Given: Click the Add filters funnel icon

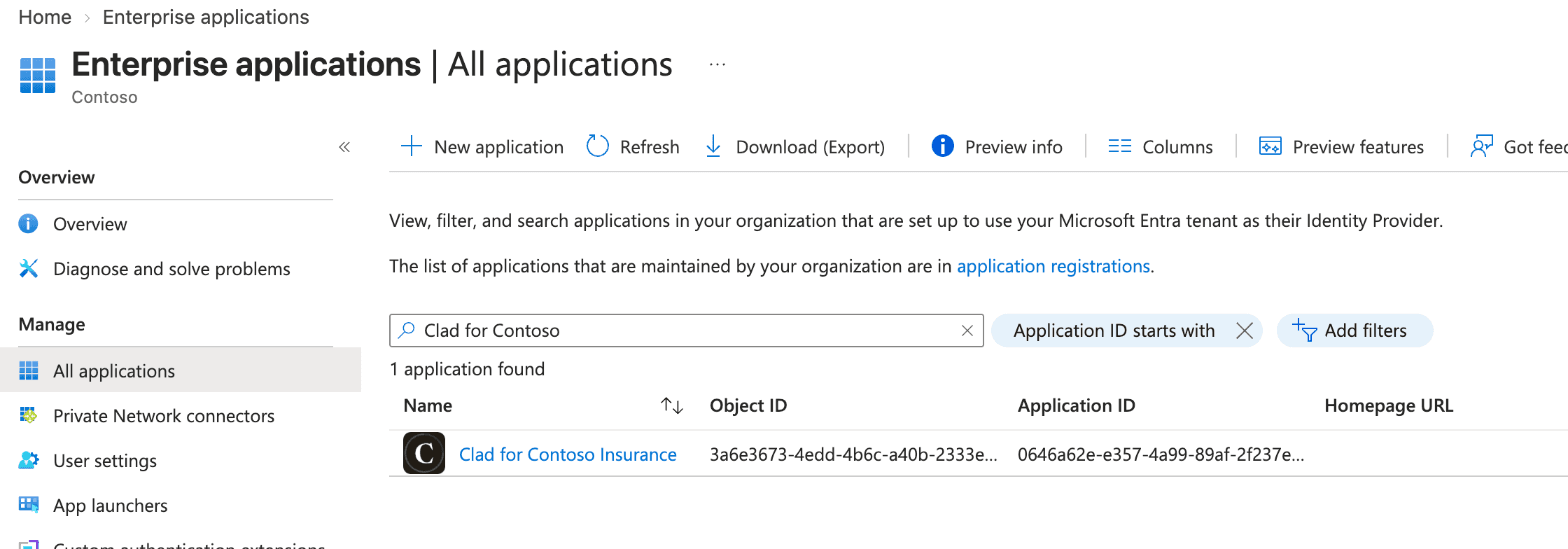Looking at the screenshot, I should pos(1303,330).
